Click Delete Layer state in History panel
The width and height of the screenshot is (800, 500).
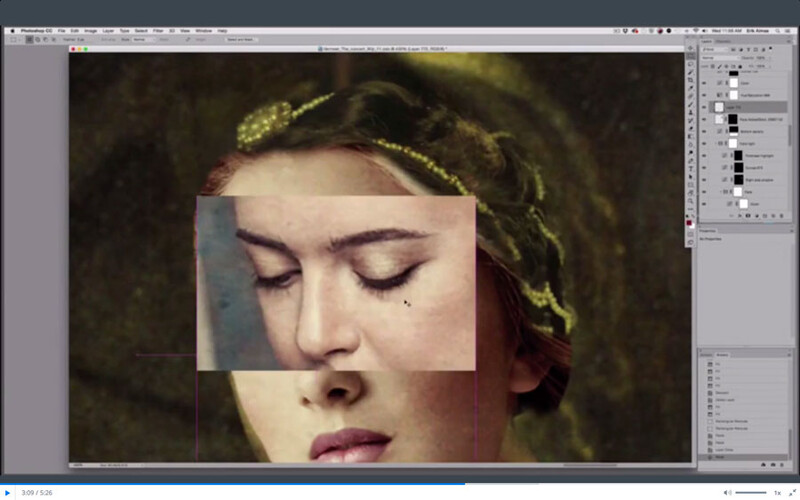coord(724,400)
